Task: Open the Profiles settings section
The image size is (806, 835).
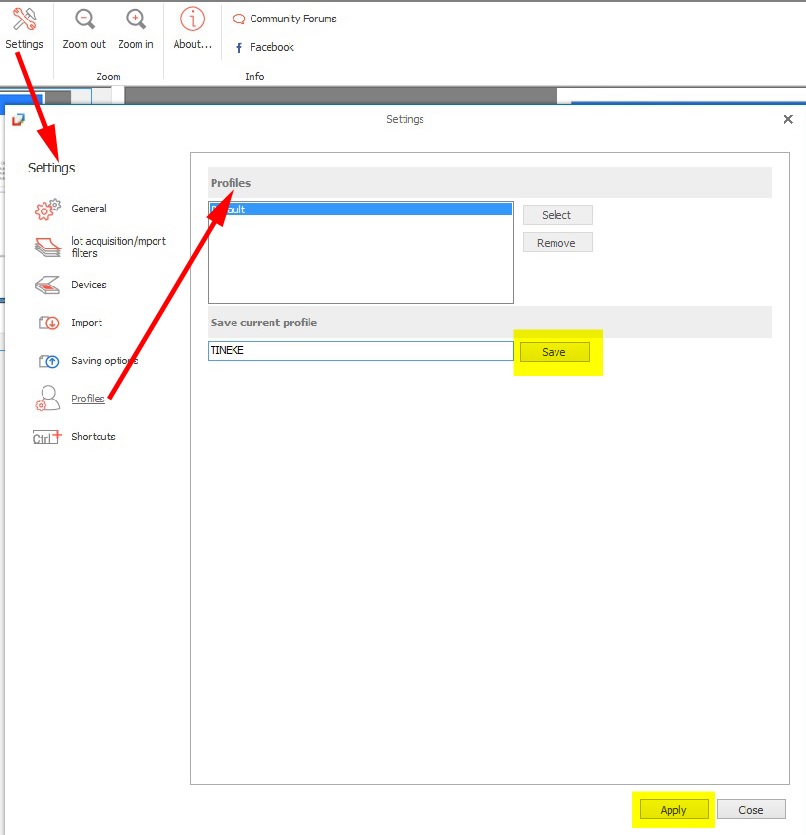Action: [88, 398]
